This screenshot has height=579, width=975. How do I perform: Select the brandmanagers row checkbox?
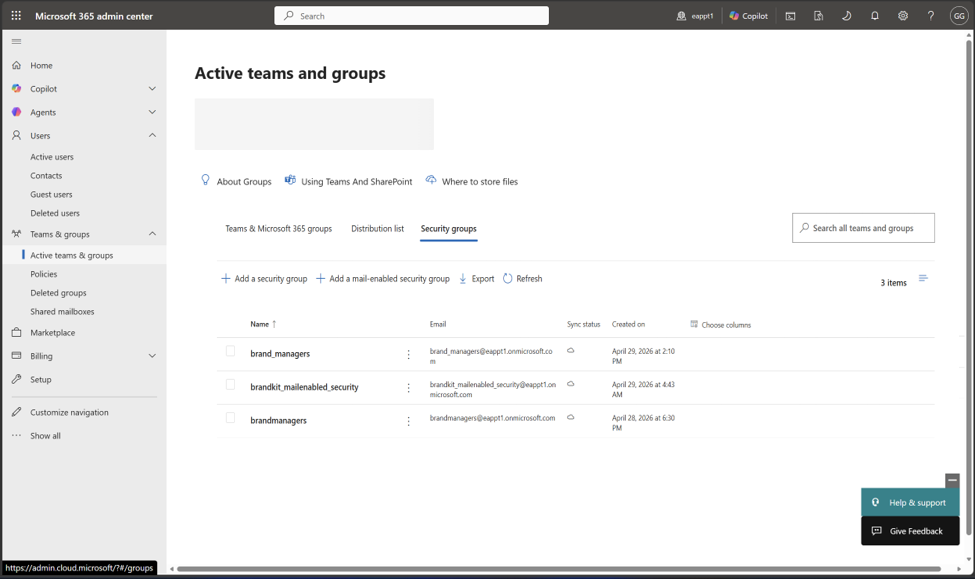230,418
